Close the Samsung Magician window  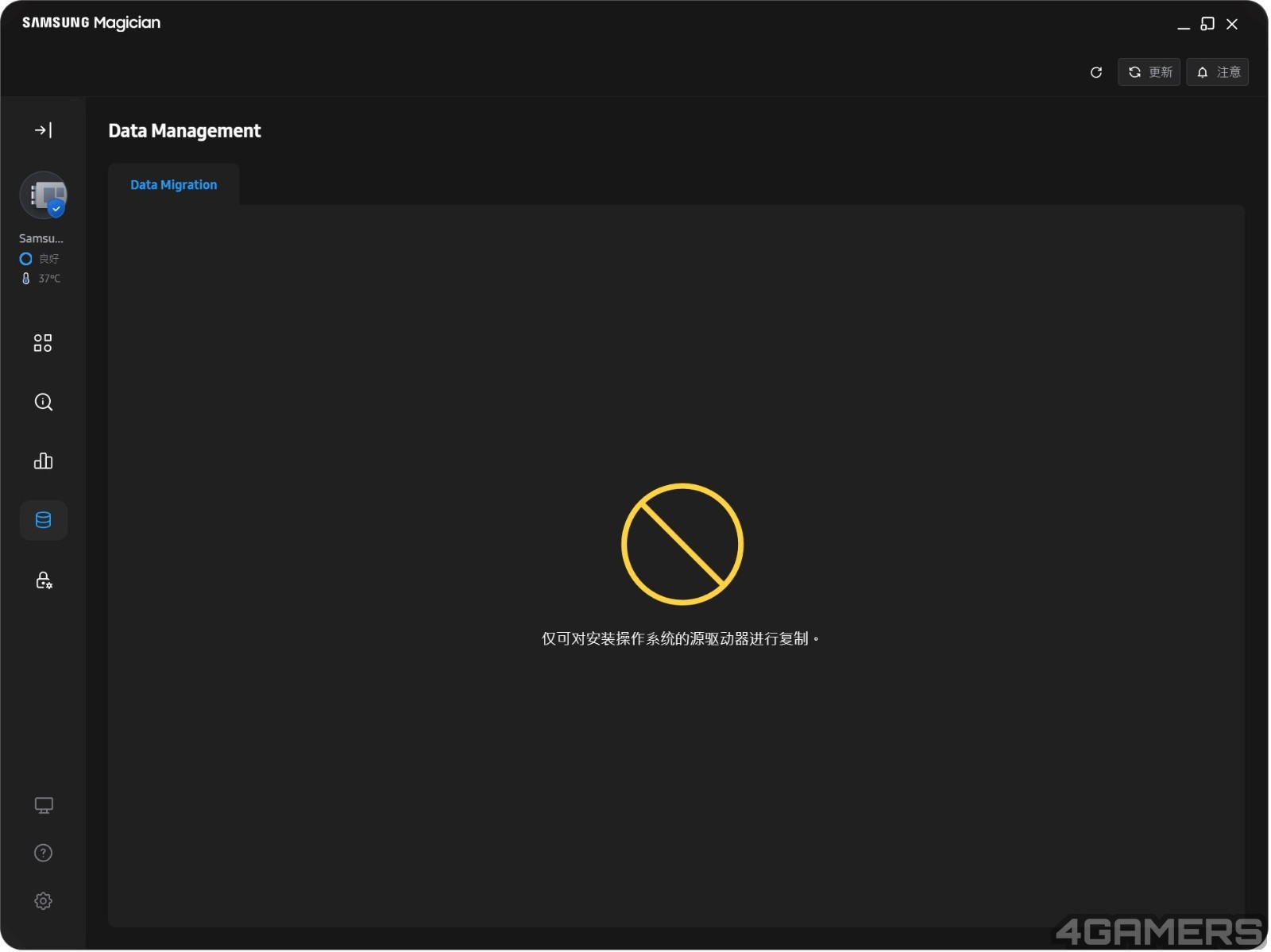coord(1233,25)
